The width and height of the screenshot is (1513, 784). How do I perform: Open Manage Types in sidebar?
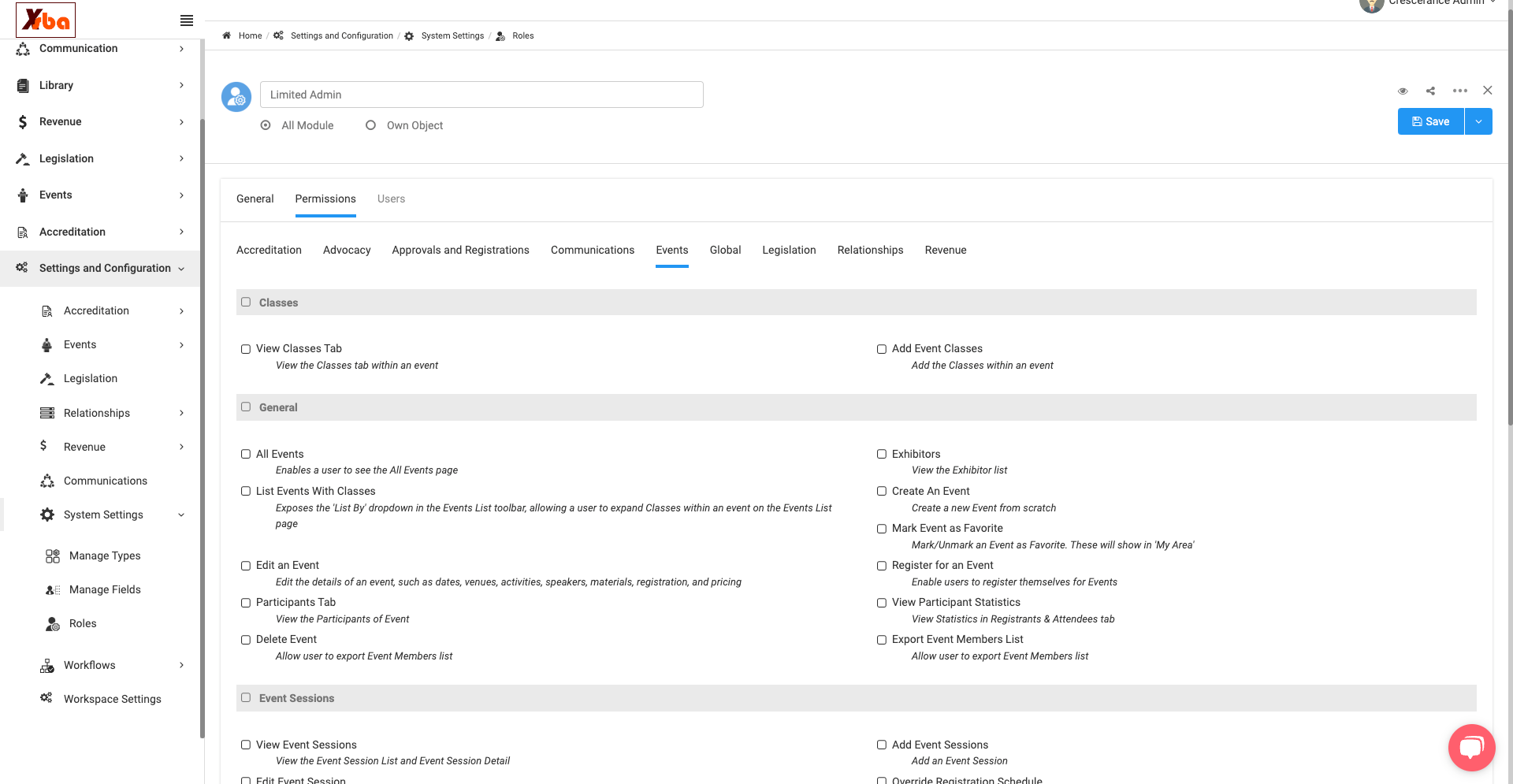pyautogui.click(x=105, y=555)
